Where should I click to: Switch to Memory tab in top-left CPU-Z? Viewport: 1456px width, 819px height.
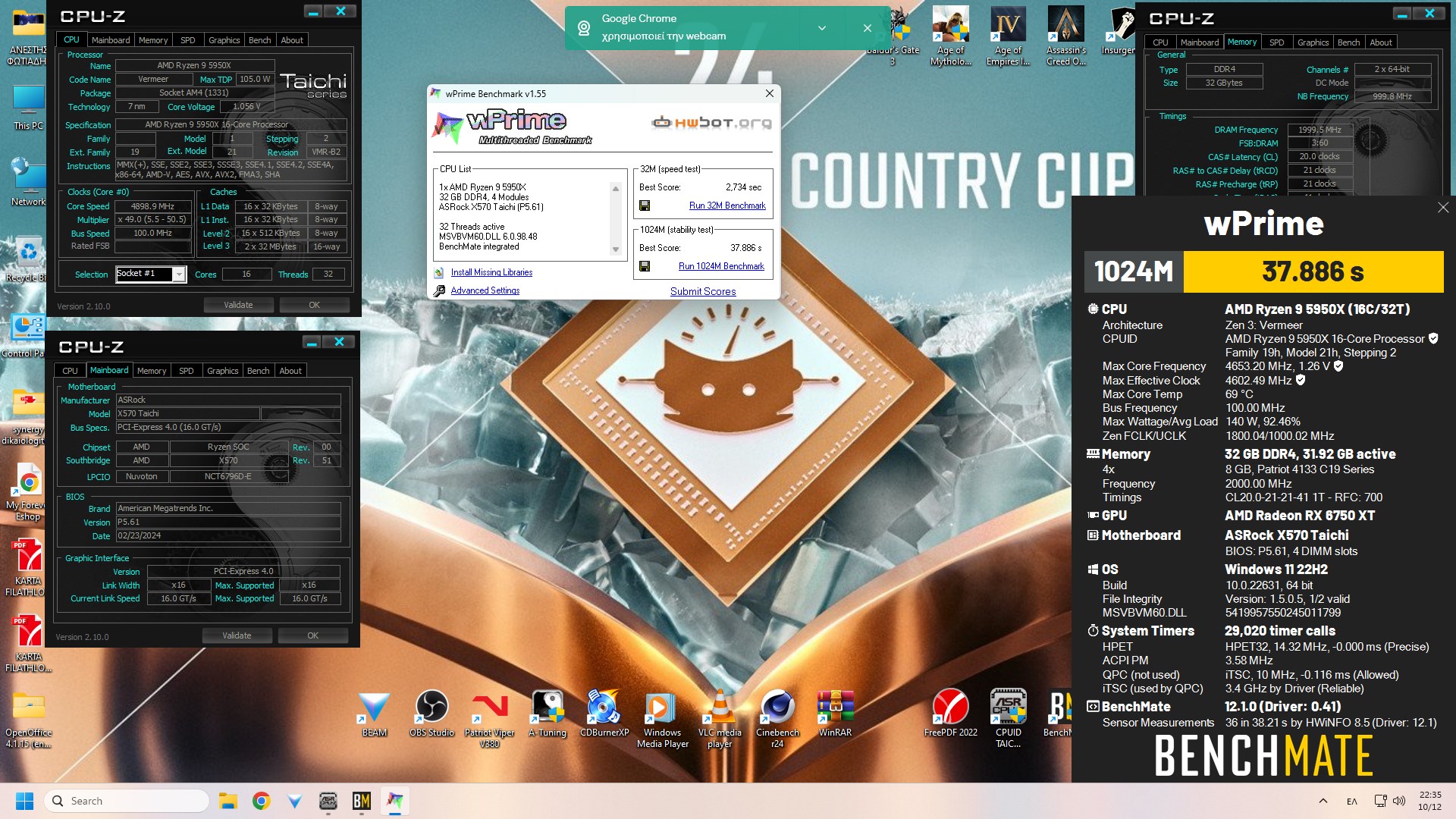[153, 40]
